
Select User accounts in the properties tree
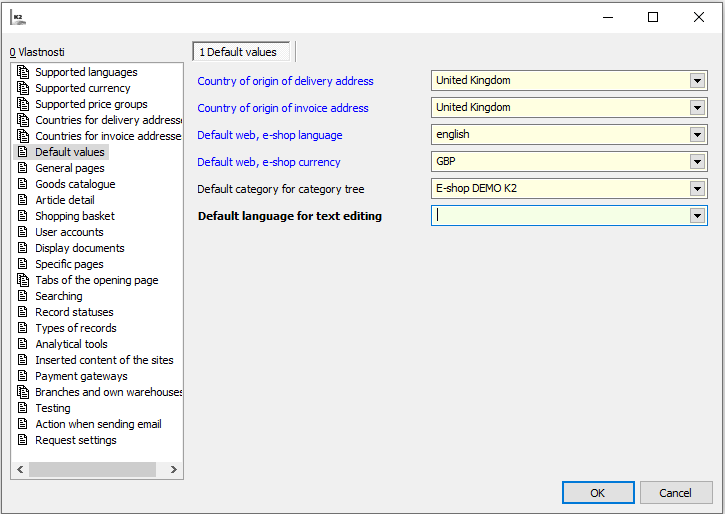[69, 232]
